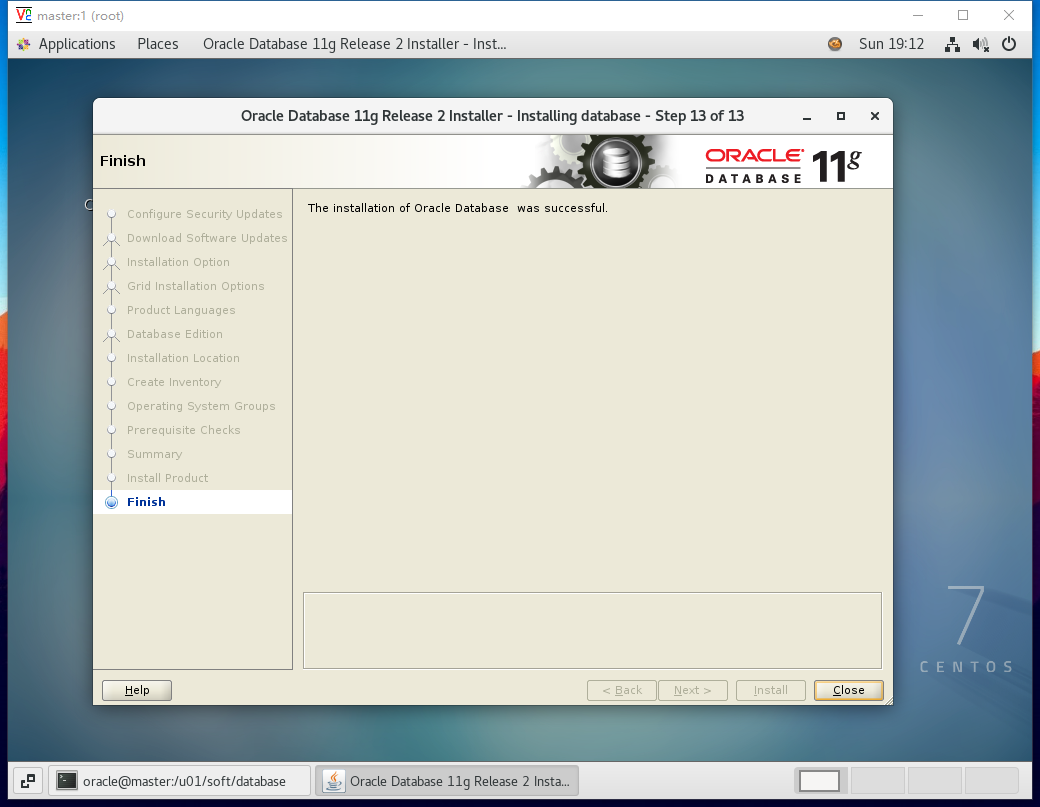1040x807 pixels.
Task: Open the Places menu
Action: point(158,44)
